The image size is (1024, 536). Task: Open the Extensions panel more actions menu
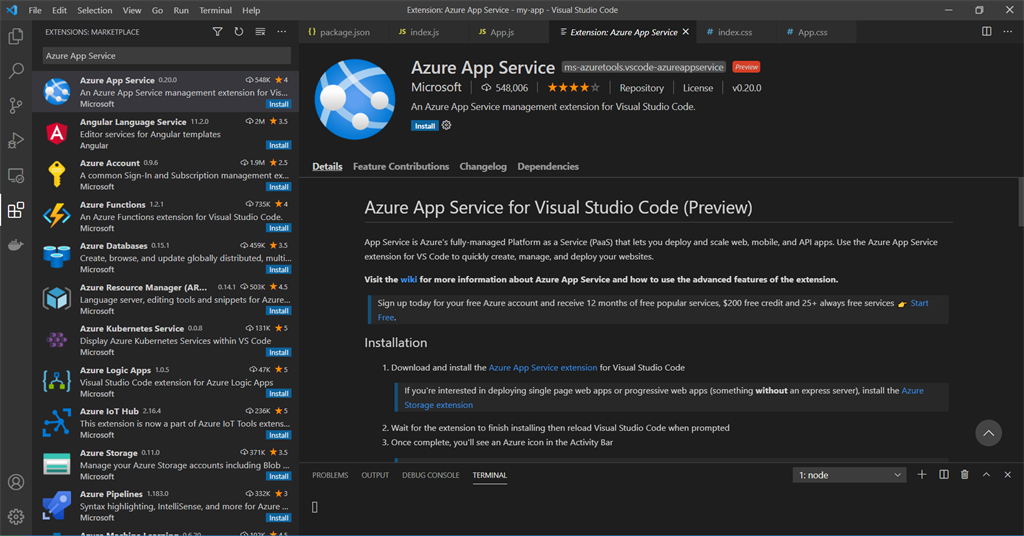pos(281,32)
